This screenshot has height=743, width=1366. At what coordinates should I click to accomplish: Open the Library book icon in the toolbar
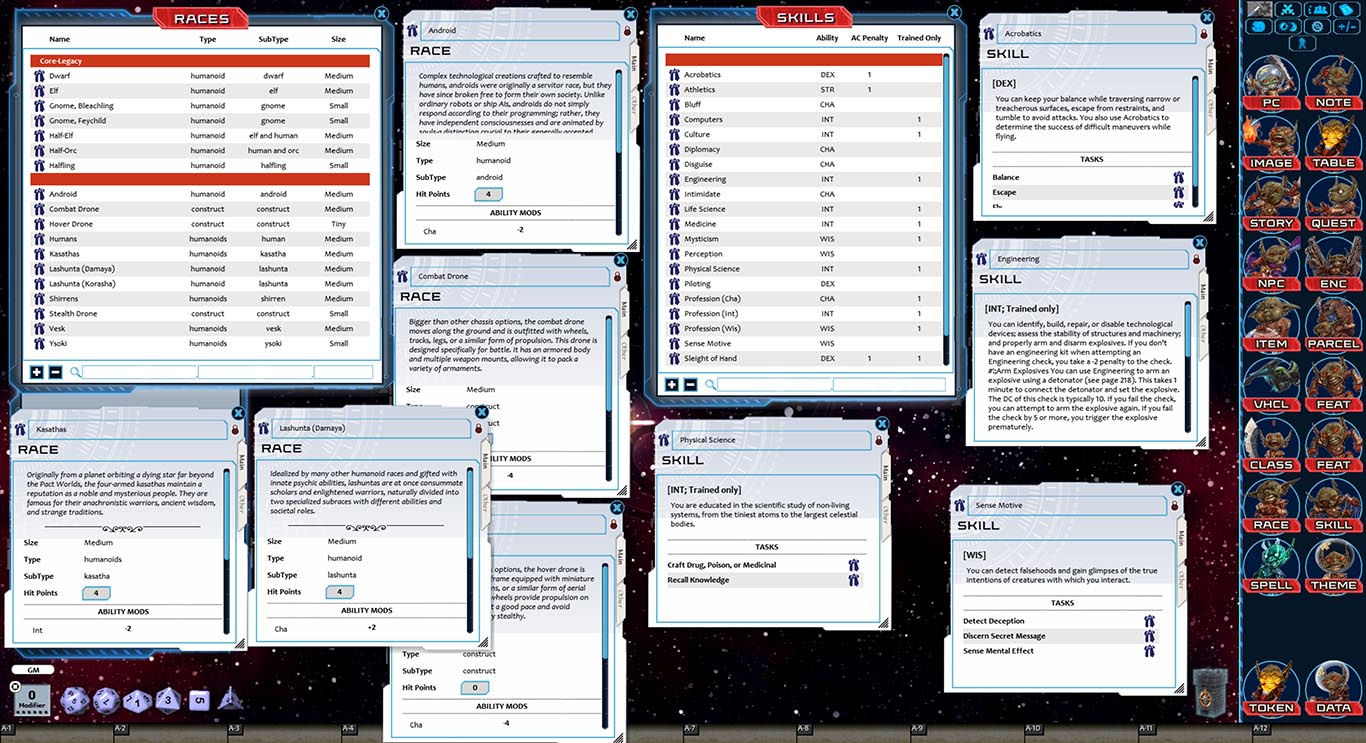point(1346,10)
